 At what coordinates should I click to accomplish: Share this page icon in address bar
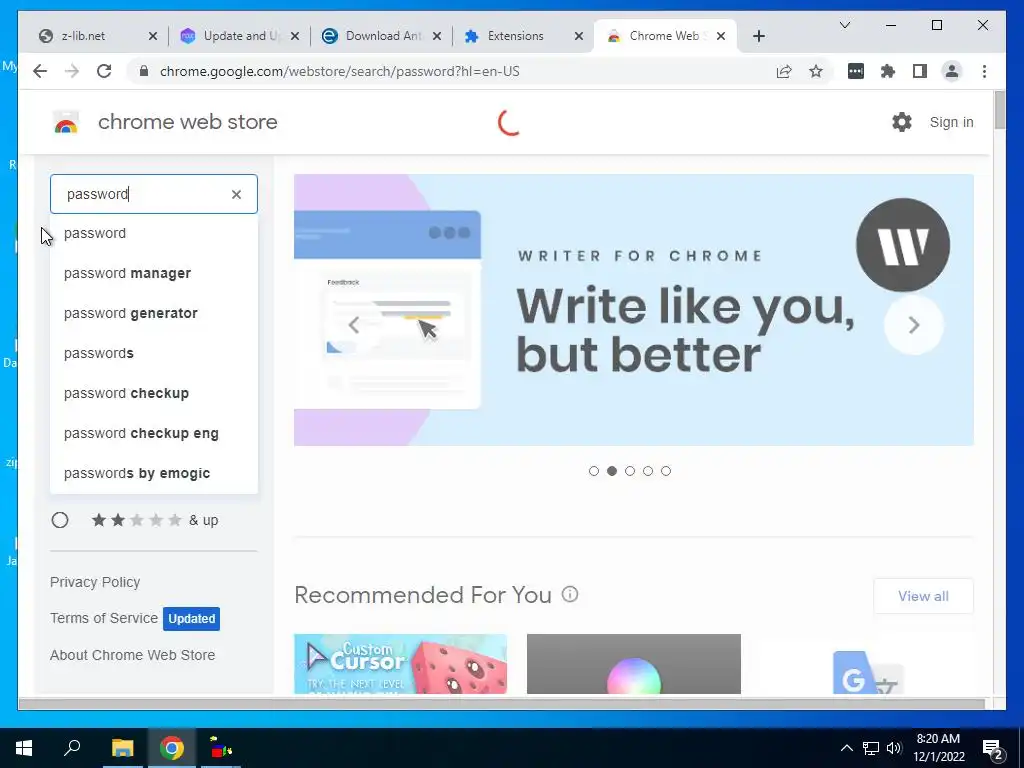(x=784, y=71)
